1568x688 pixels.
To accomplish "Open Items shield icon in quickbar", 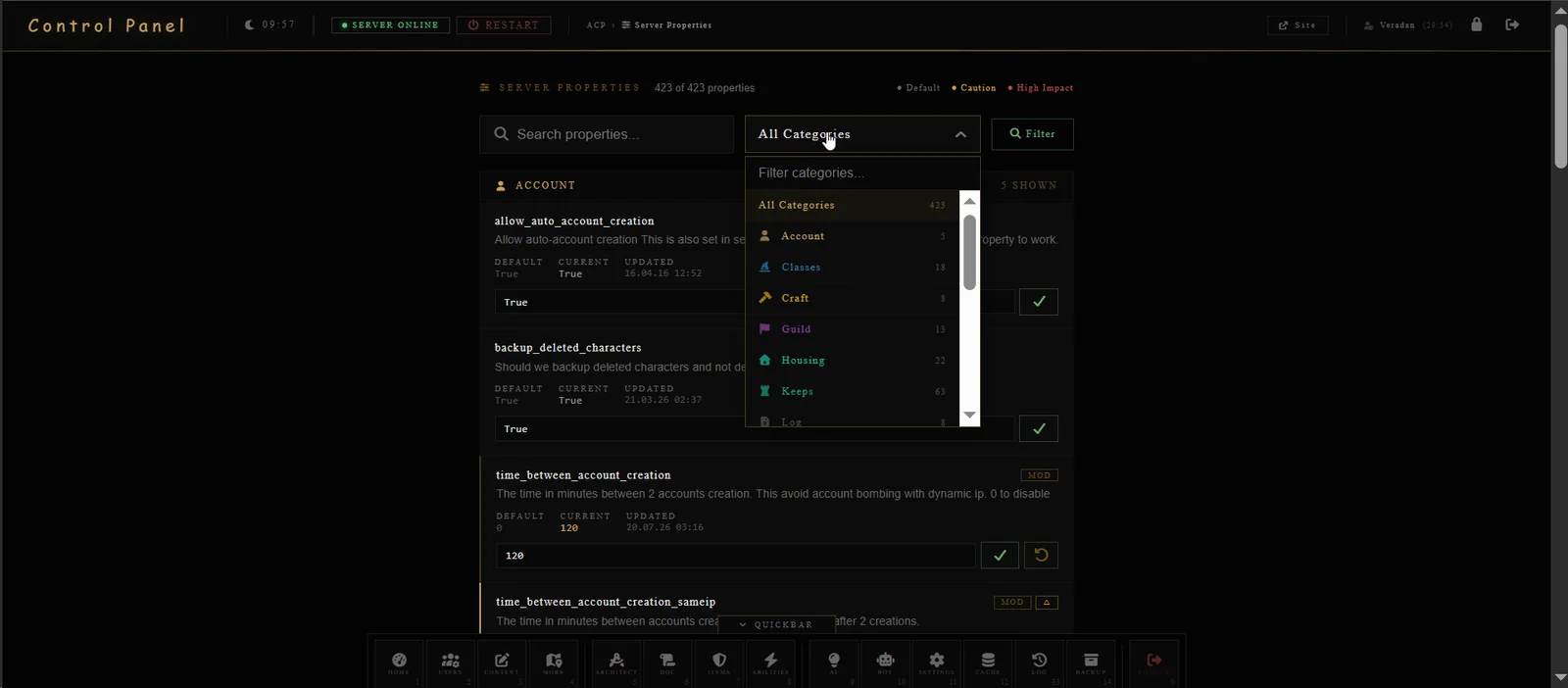I will point(719,663).
